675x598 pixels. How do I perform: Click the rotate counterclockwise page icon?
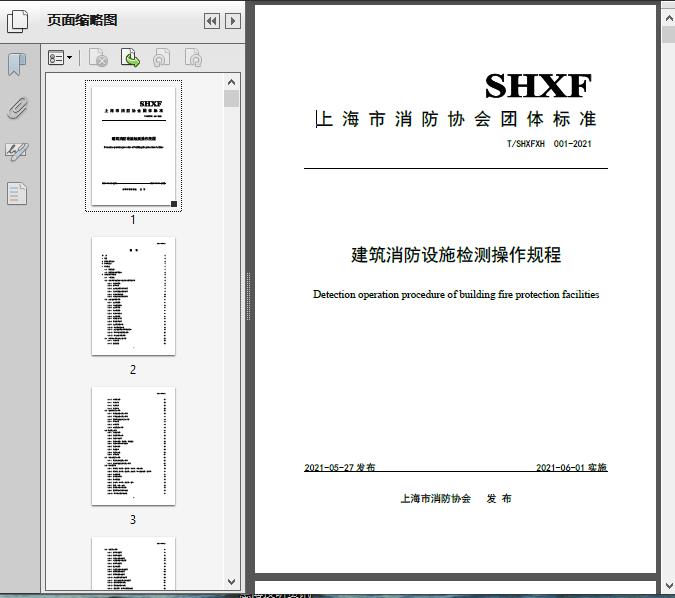[162, 58]
